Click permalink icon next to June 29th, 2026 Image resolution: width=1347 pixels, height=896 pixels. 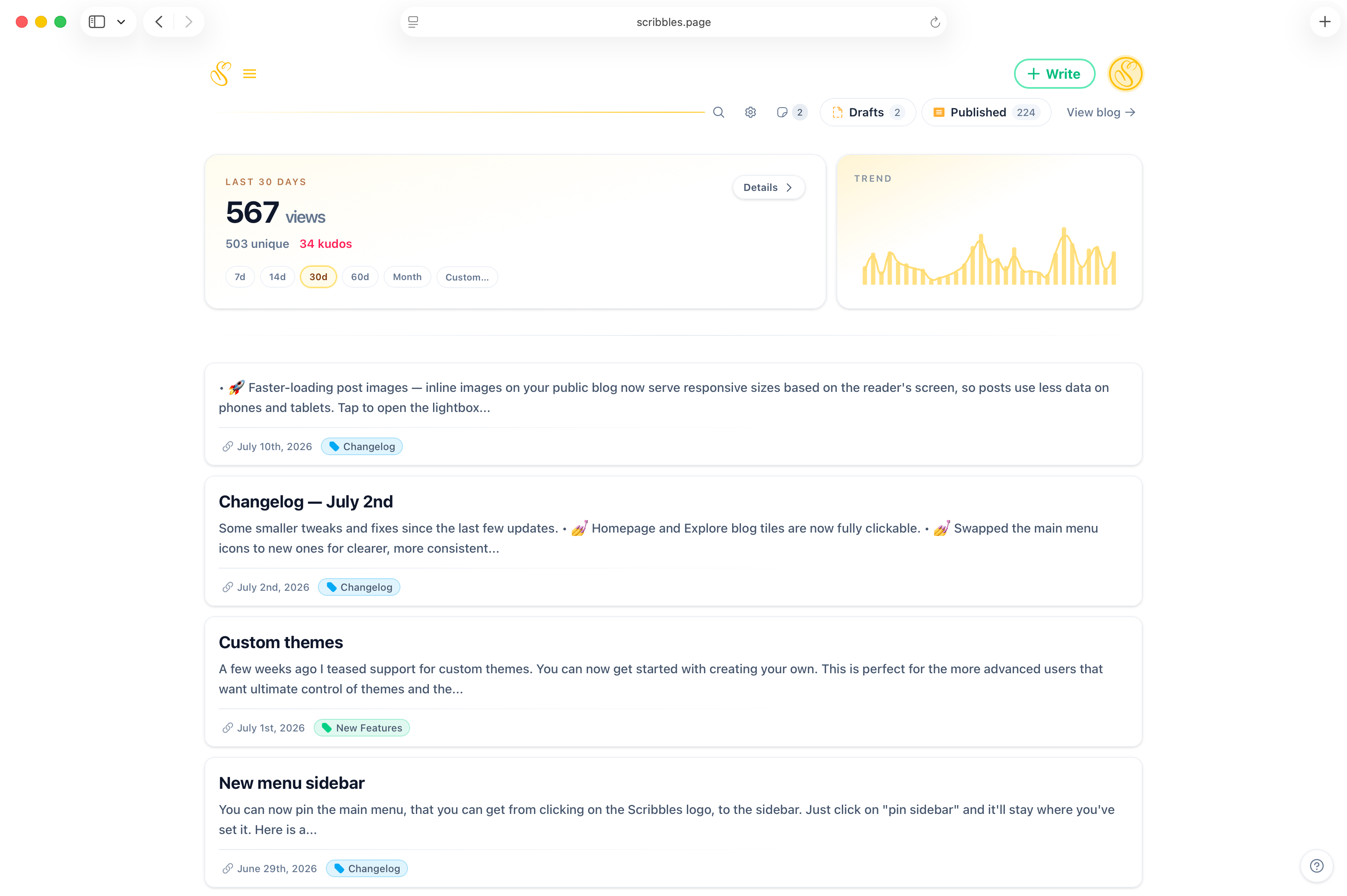click(x=227, y=868)
